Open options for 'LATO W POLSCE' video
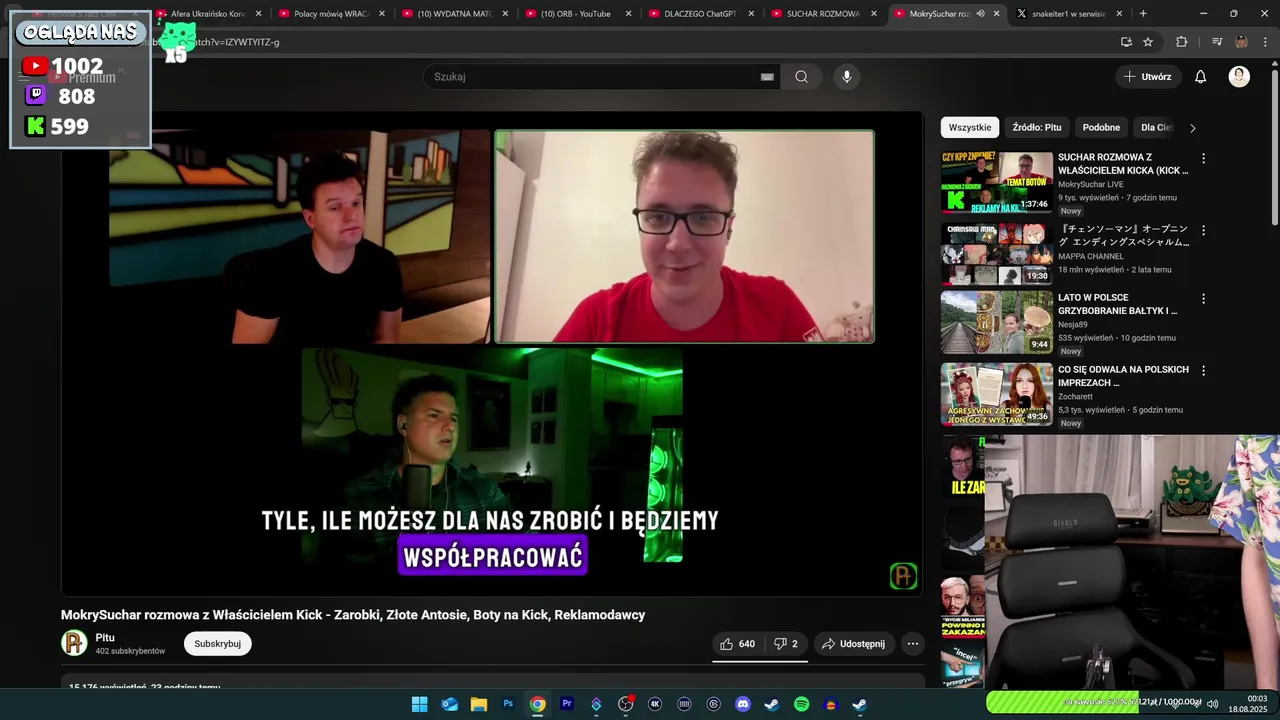The width and height of the screenshot is (1280, 720). [x=1203, y=299]
